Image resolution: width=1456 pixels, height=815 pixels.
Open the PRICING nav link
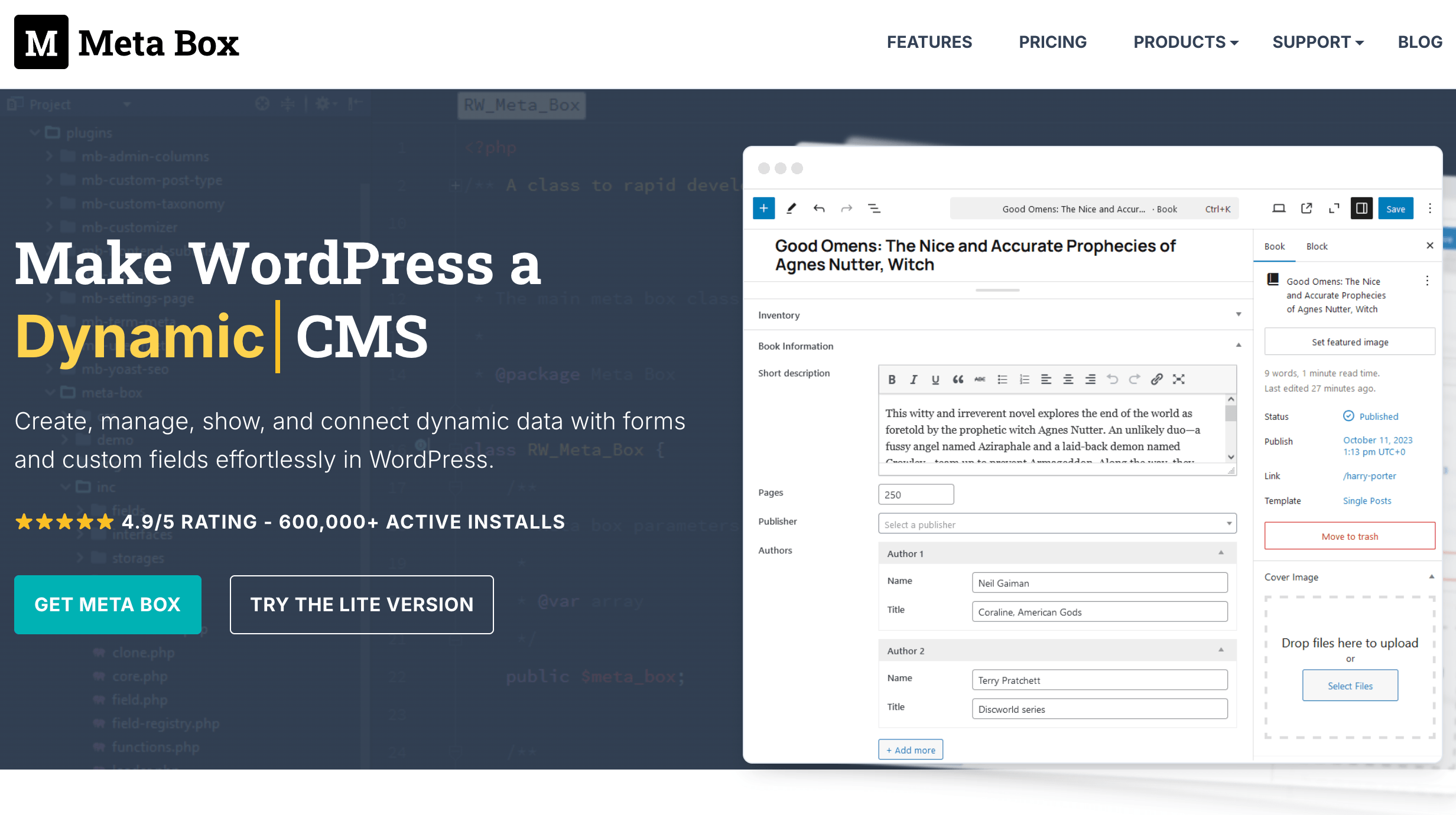click(1052, 42)
